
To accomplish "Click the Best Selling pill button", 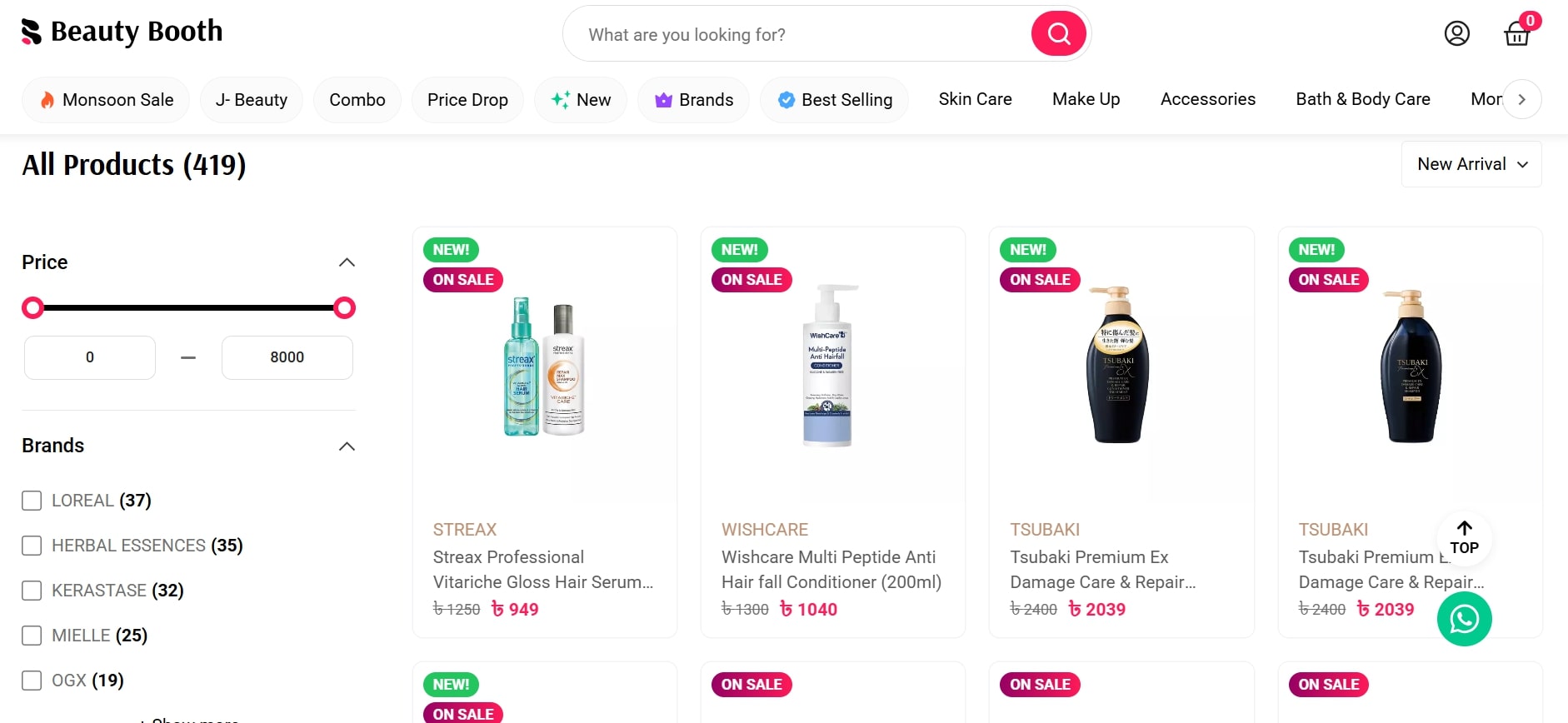I will [x=834, y=100].
